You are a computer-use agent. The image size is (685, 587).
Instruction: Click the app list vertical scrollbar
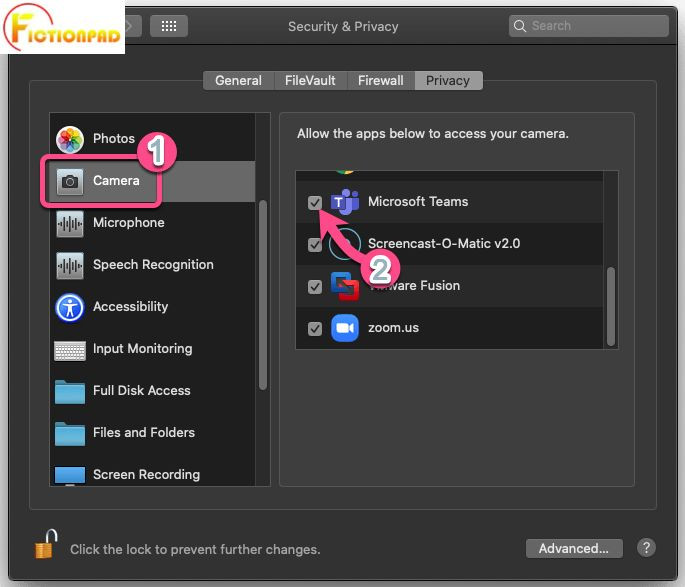click(611, 307)
